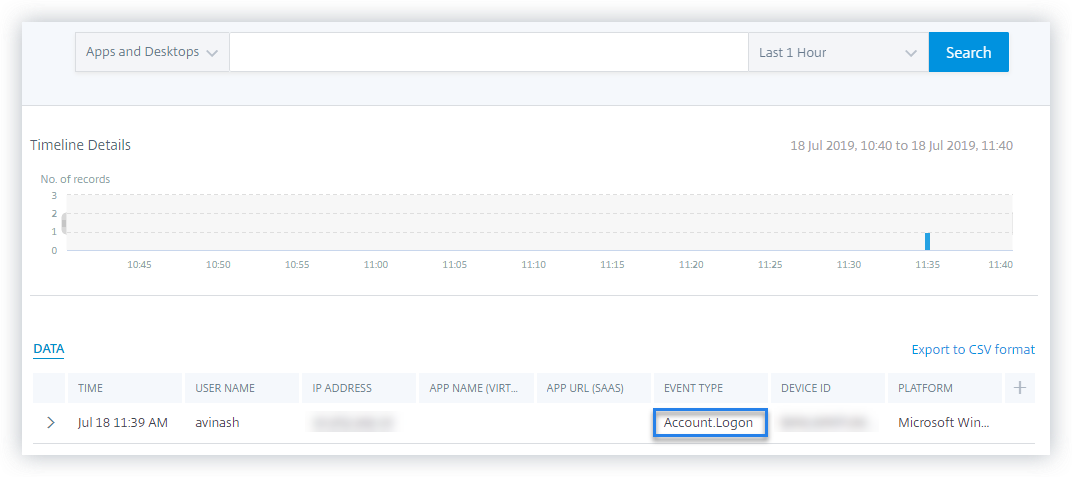Click the date range text 18 Jul 2019
This screenshot has height=477, width=1072.
point(901,146)
